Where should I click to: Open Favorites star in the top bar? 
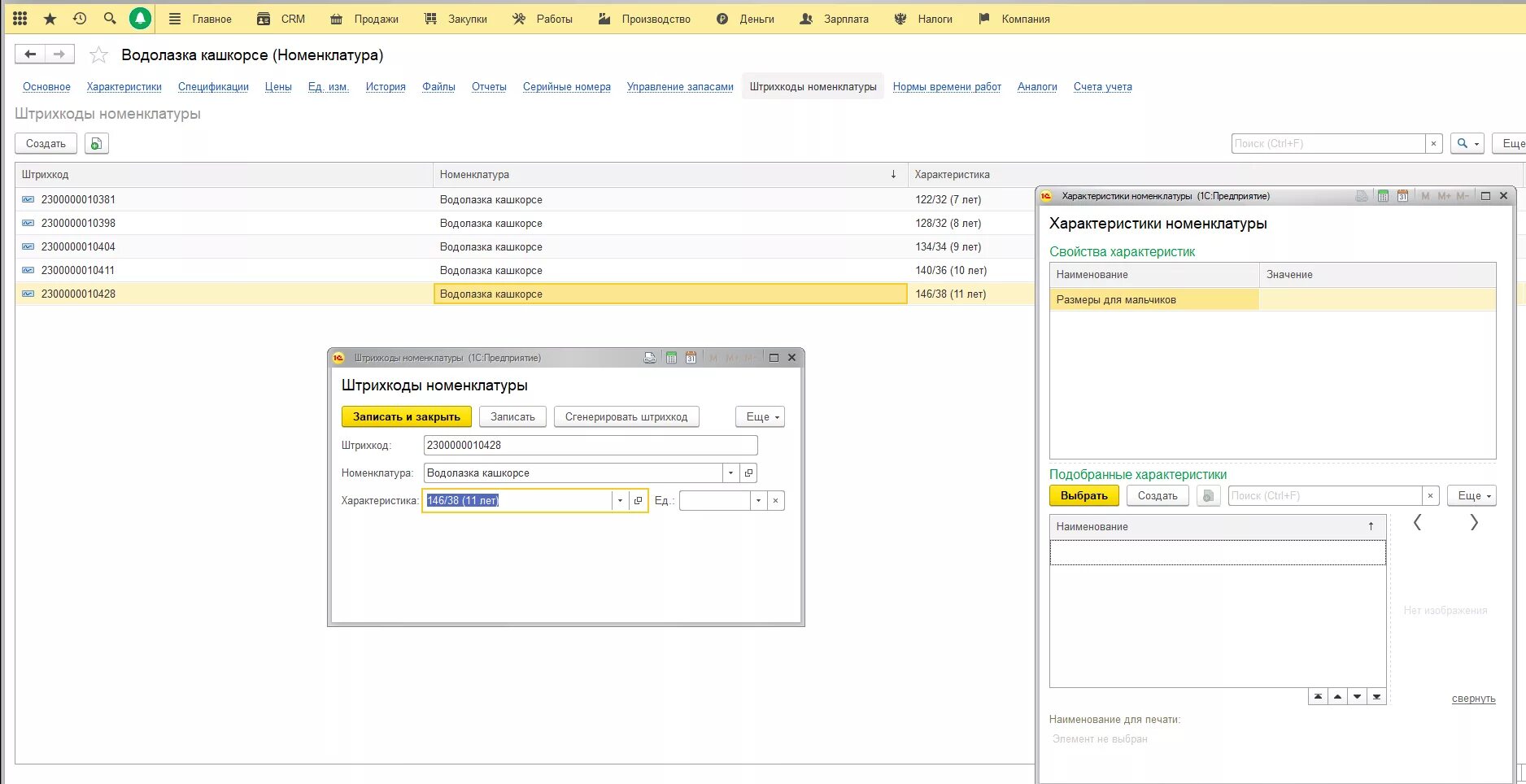pyautogui.click(x=50, y=18)
